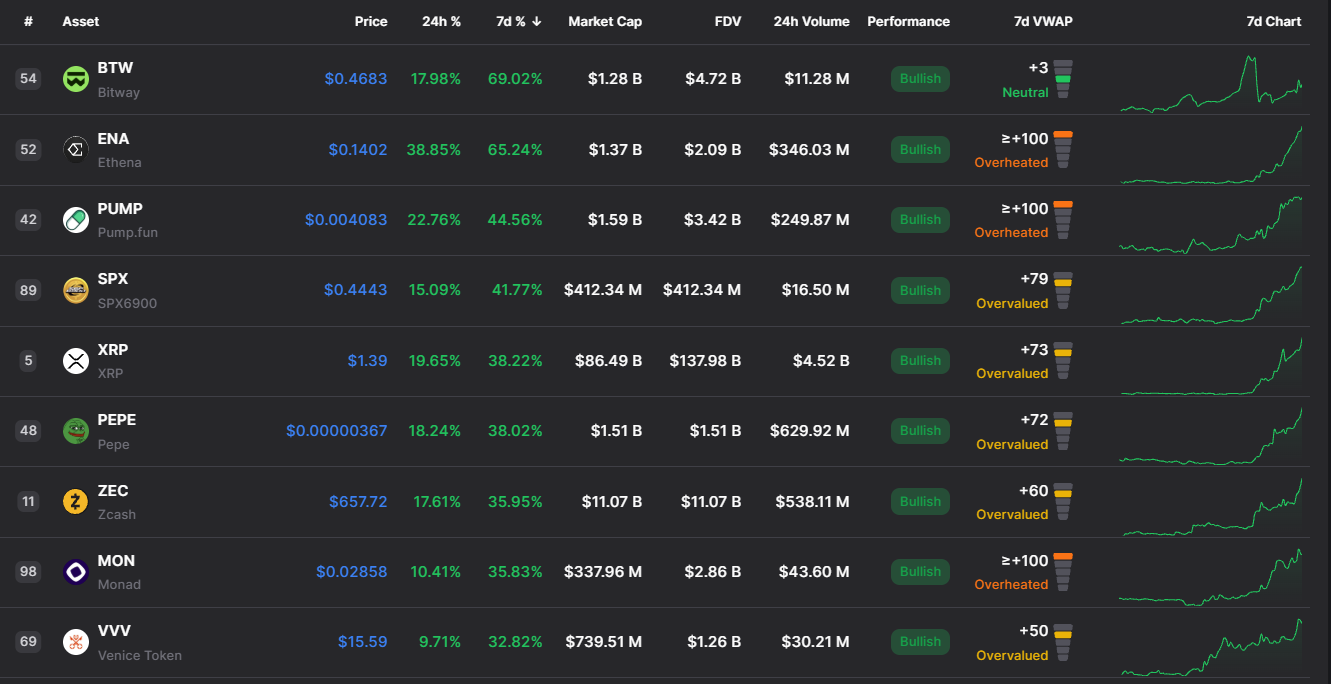Image resolution: width=1331 pixels, height=684 pixels.
Task: Click the Bullish badge in BTW row
Action: [920, 79]
